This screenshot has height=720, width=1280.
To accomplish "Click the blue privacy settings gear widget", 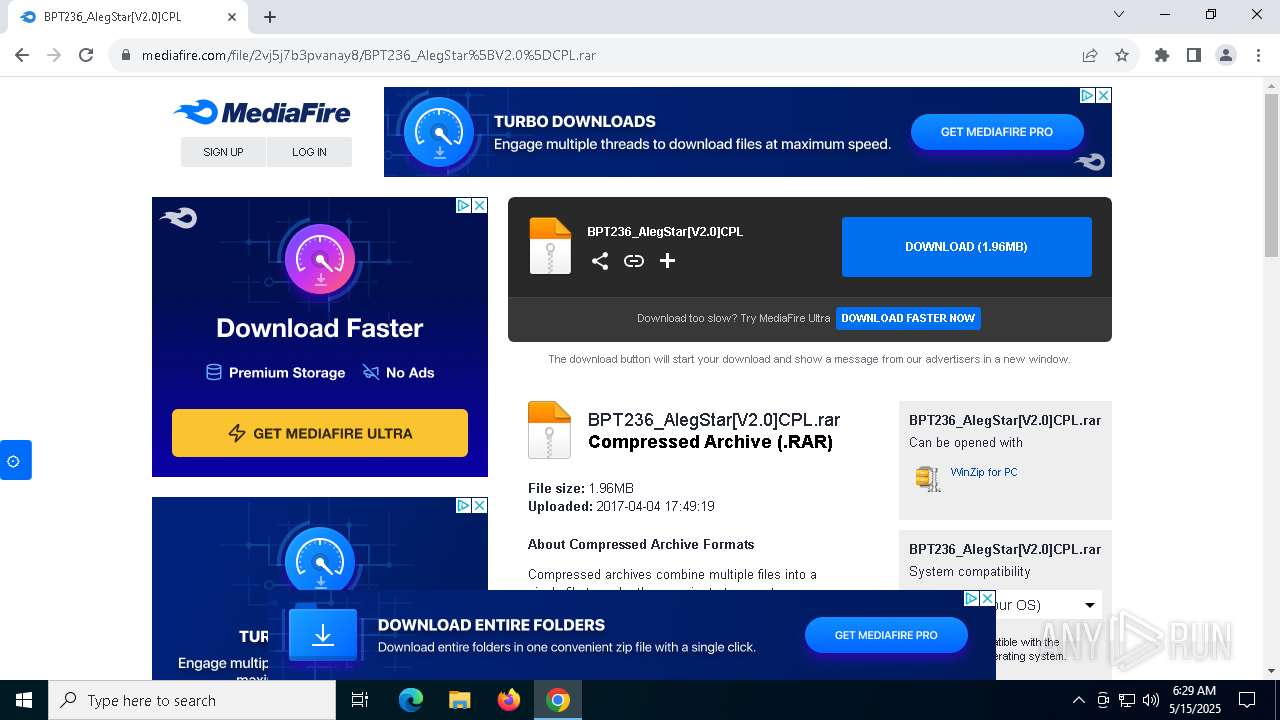I will [x=14, y=460].
